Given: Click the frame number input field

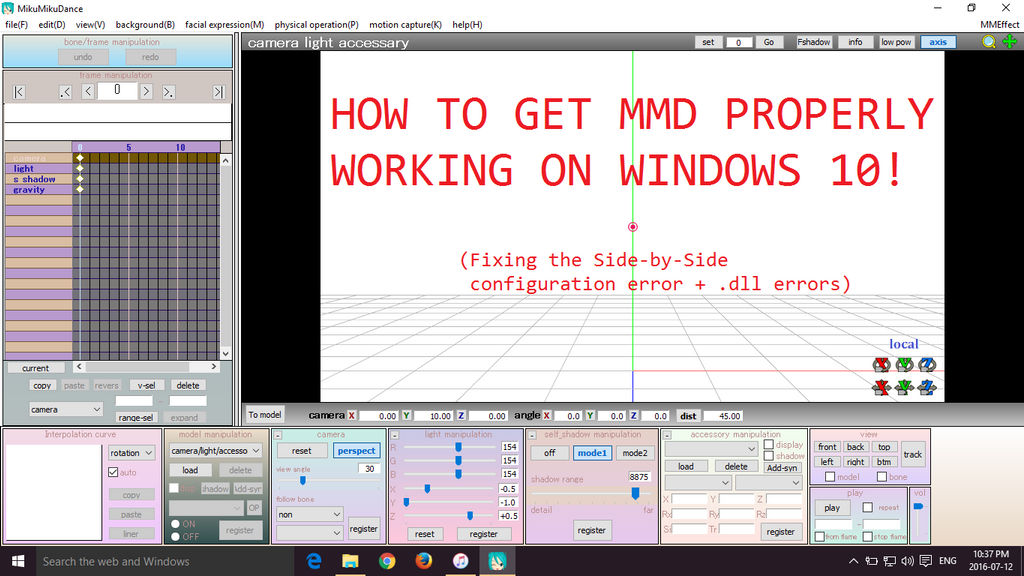Looking at the screenshot, I should (x=118, y=91).
